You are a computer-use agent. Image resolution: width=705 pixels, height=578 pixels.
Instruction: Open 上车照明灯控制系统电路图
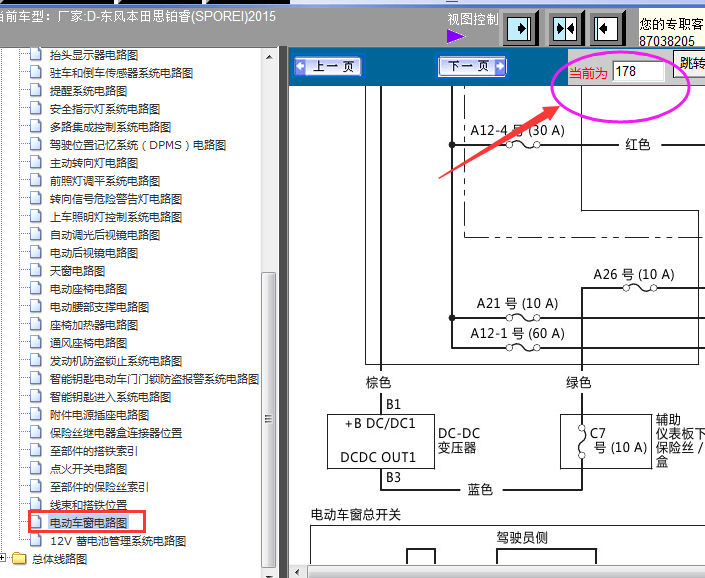[116, 217]
